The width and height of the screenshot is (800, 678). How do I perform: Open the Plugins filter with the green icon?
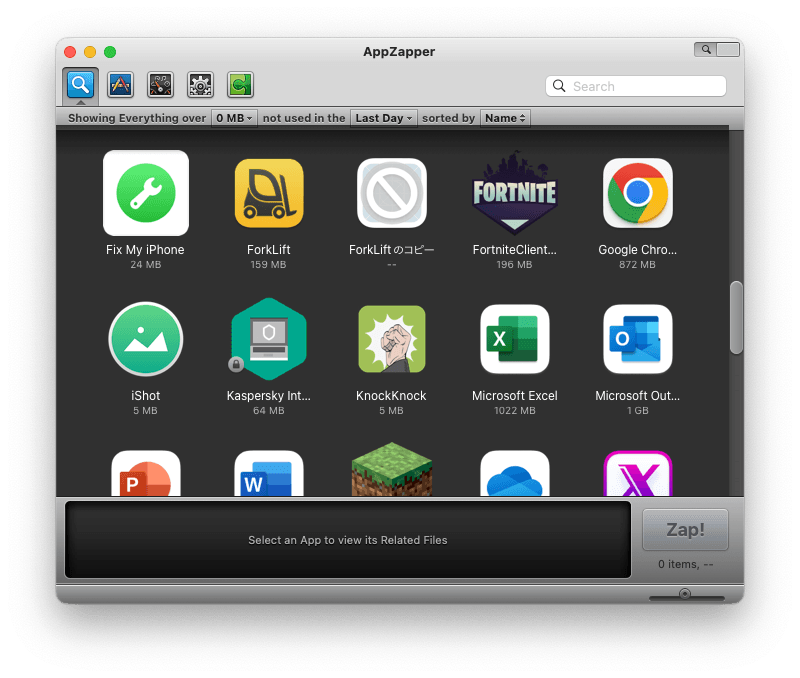(x=239, y=85)
